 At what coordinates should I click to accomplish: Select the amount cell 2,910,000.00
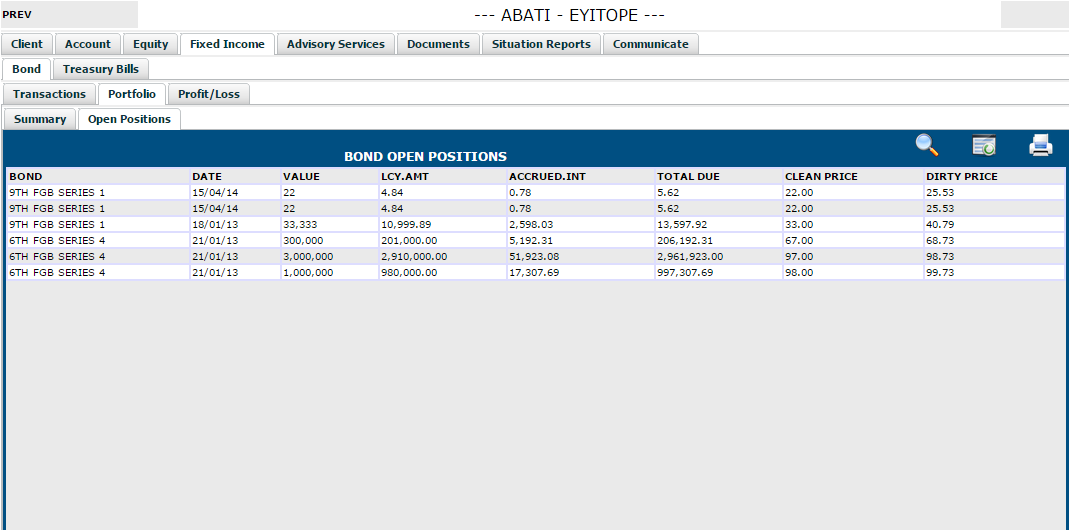pos(443,256)
